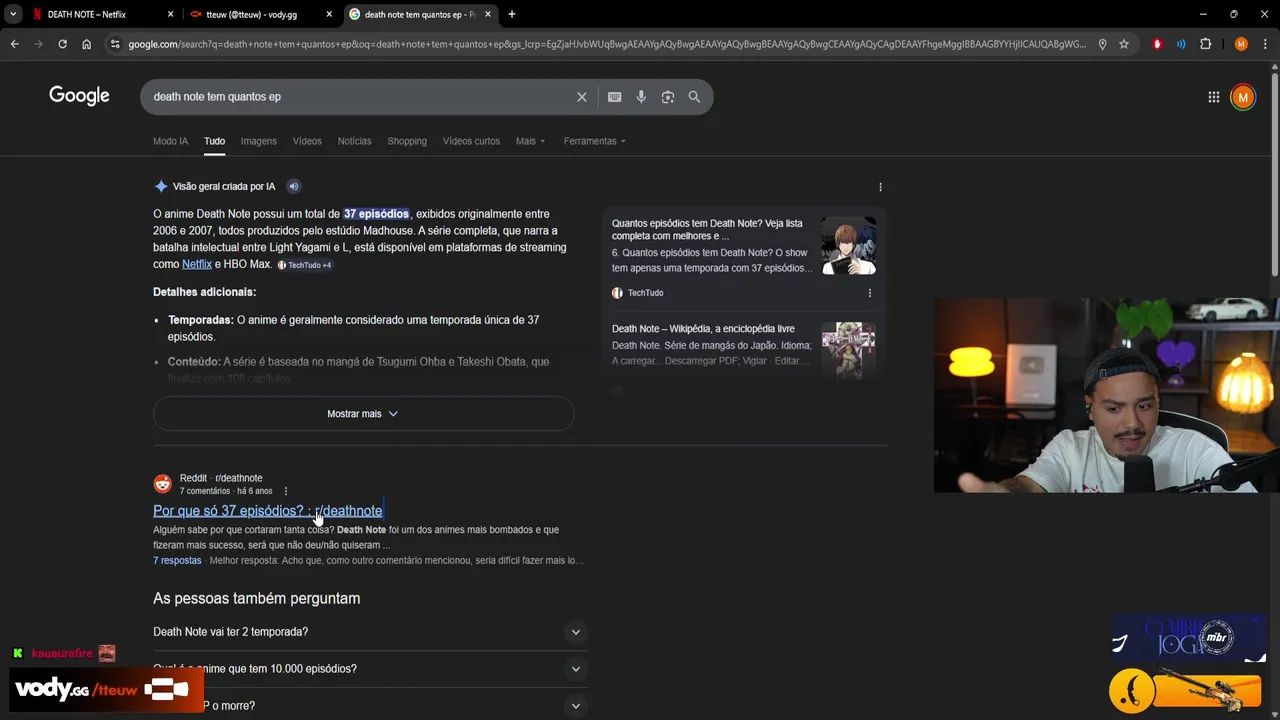Open the Google account avatar on the page

coord(1243,97)
